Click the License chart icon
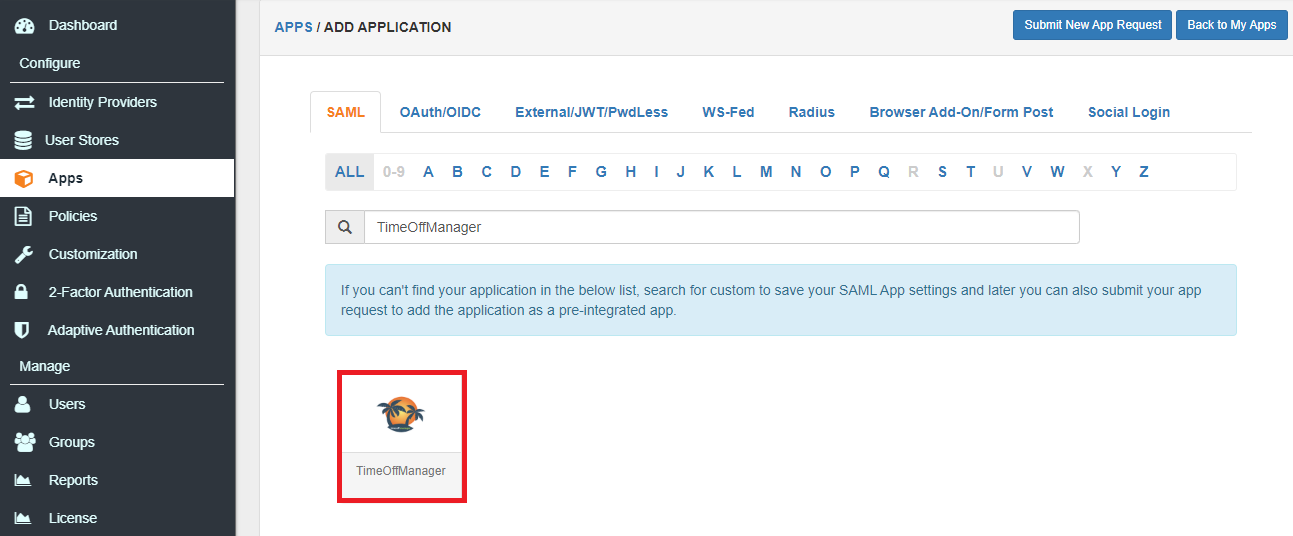The width and height of the screenshot is (1293, 536). 23,518
